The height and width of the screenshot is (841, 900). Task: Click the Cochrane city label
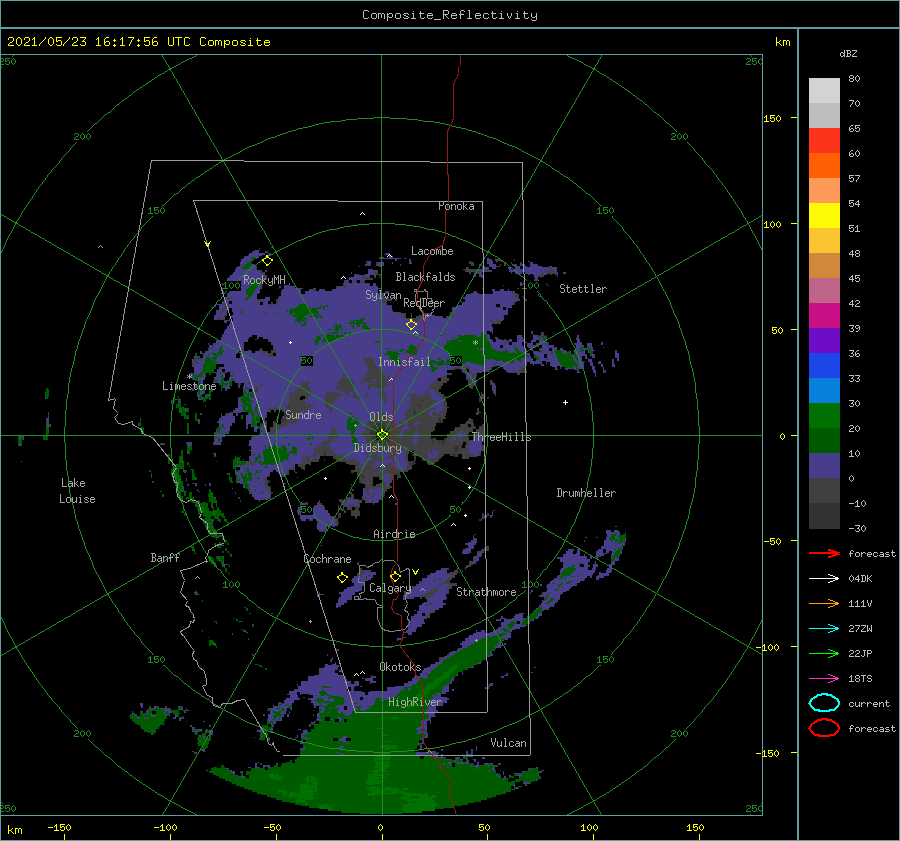(x=327, y=559)
